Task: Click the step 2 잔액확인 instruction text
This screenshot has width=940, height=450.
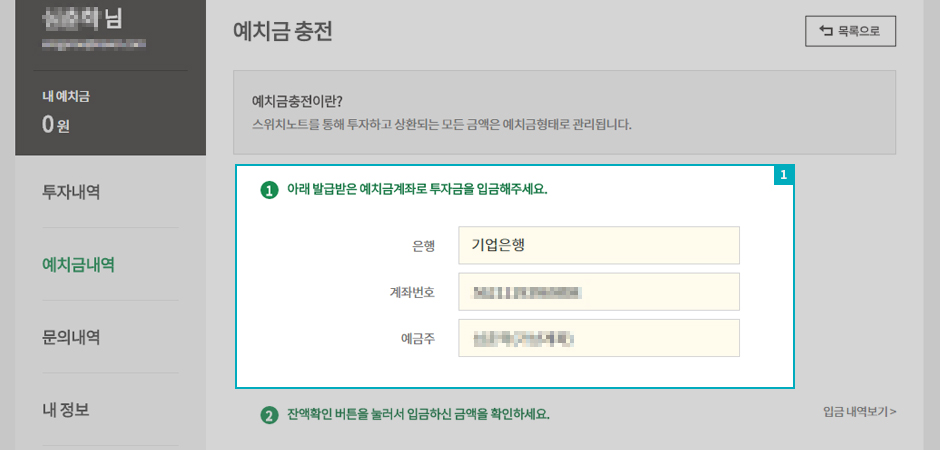Action: (x=418, y=414)
